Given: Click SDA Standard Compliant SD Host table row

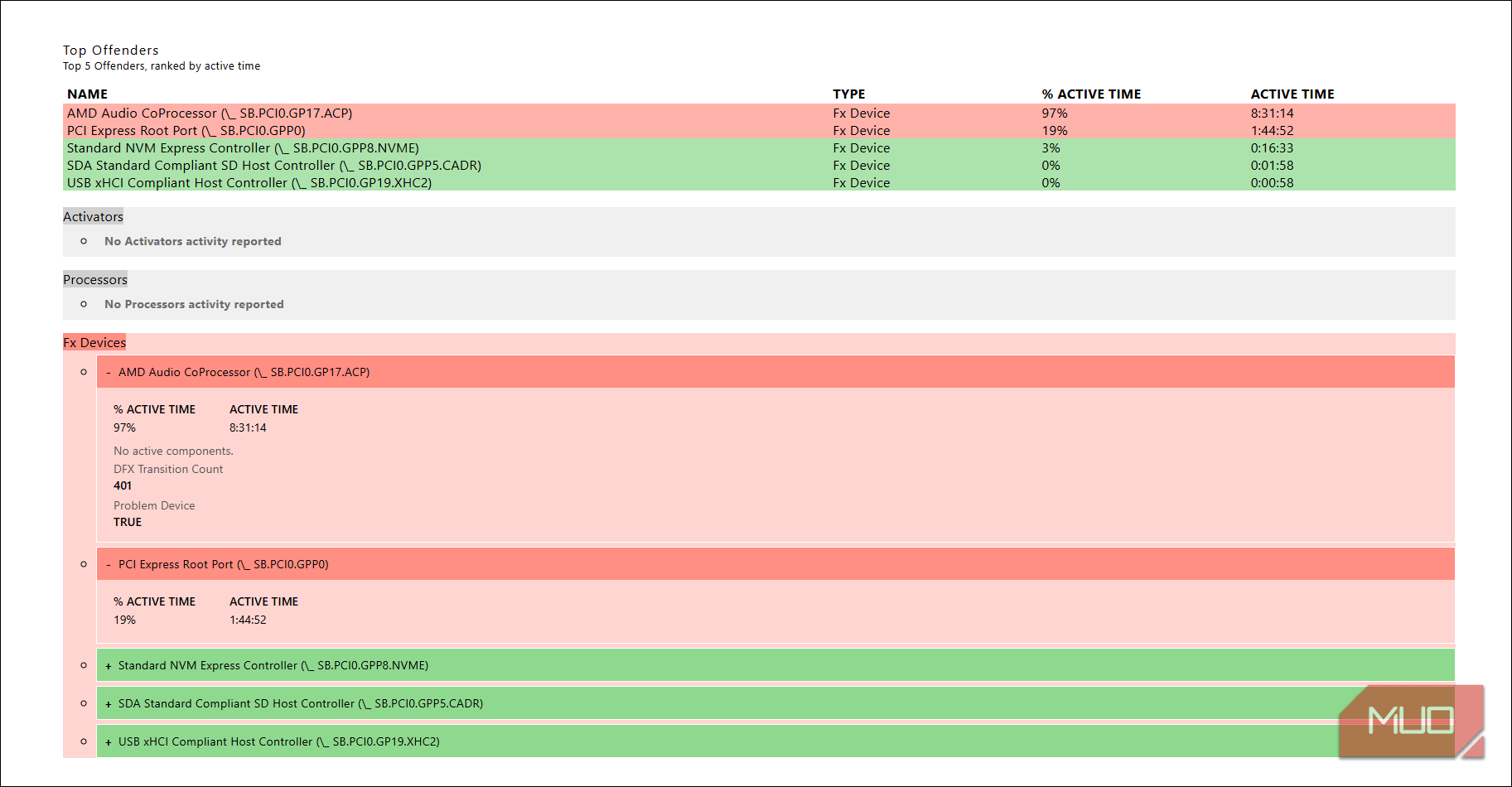Looking at the screenshot, I should pos(273,166).
